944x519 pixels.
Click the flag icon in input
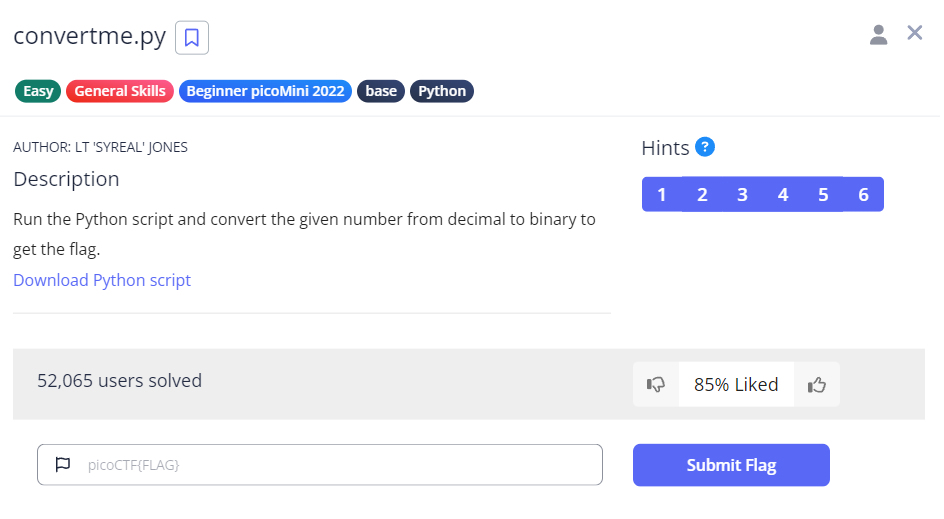coord(63,464)
